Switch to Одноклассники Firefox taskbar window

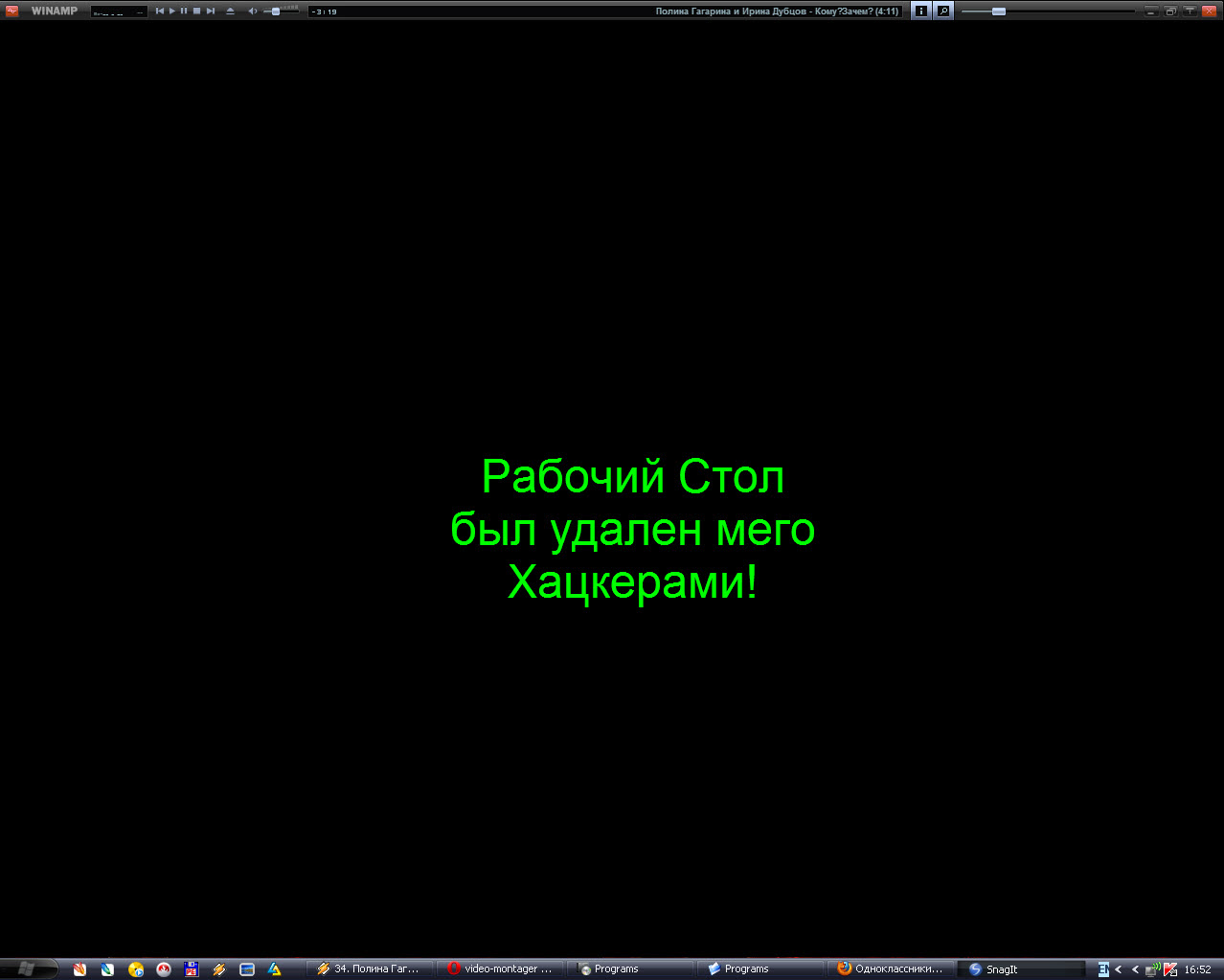point(891,969)
